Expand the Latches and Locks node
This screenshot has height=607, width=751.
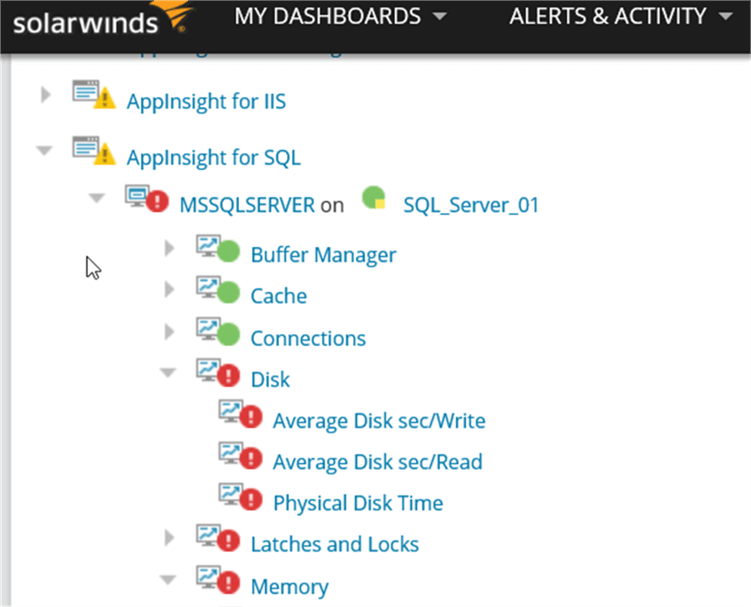(169, 538)
